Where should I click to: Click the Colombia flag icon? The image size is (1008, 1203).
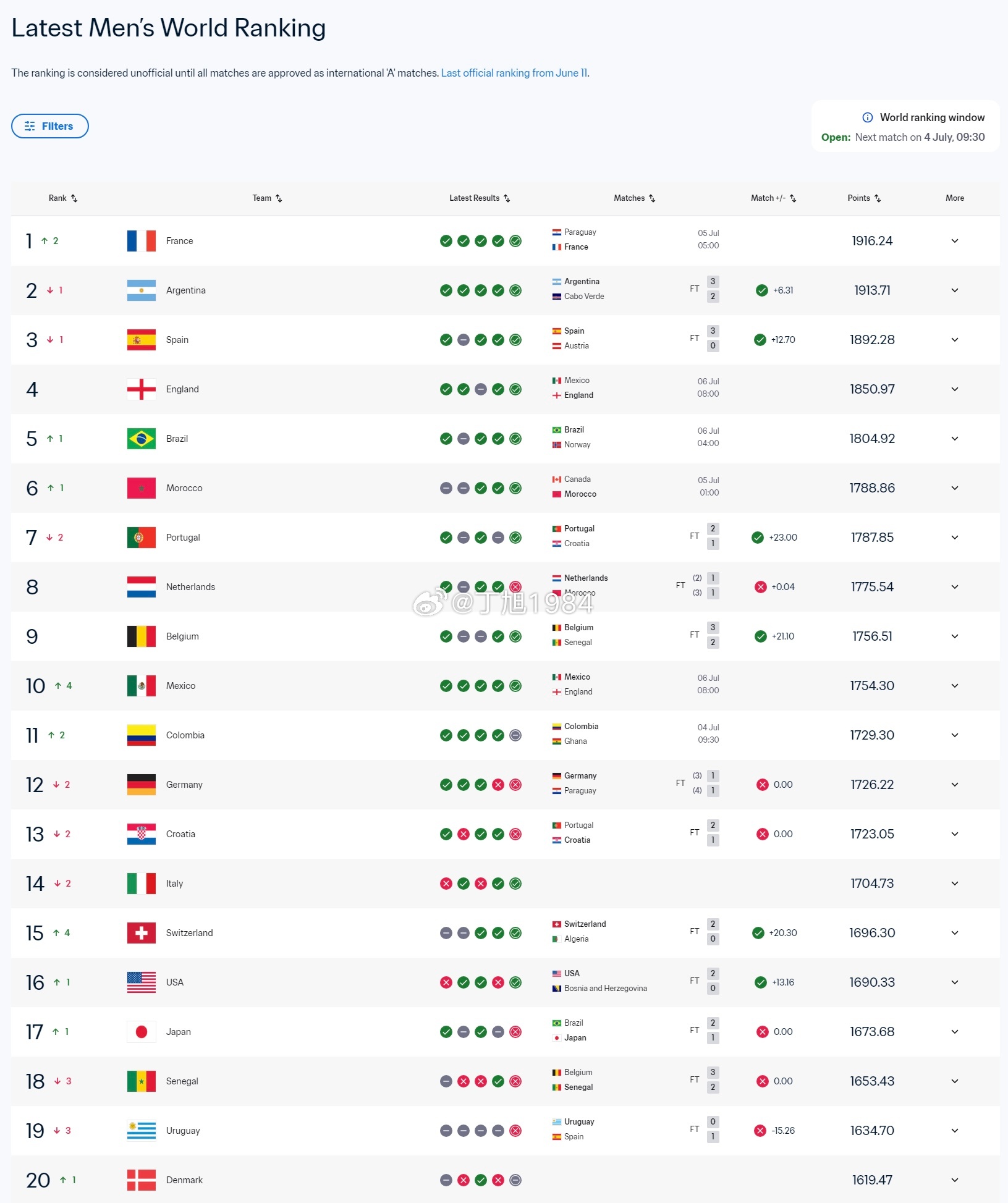click(x=142, y=735)
